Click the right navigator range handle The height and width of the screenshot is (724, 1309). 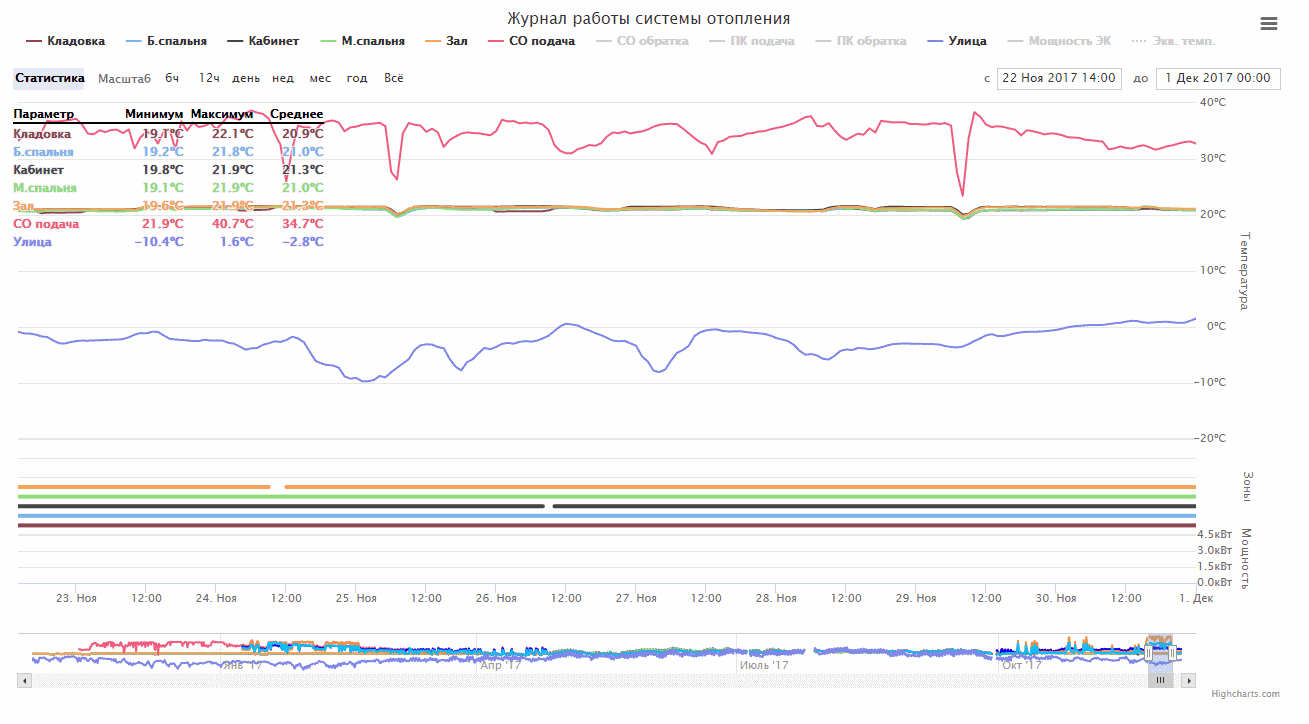click(x=1172, y=652)
